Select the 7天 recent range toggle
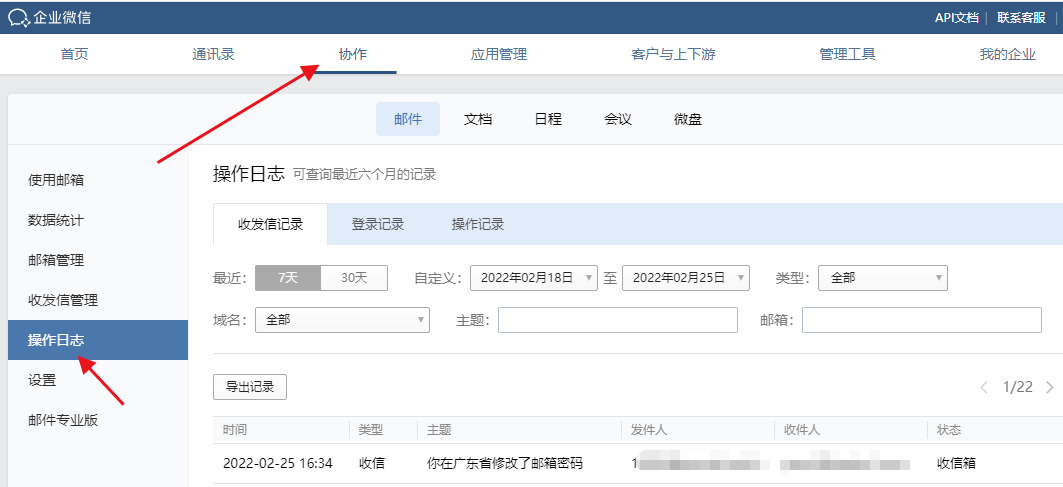The width and height of the screenshot is (1063, 487). click(x=288, y=278)
